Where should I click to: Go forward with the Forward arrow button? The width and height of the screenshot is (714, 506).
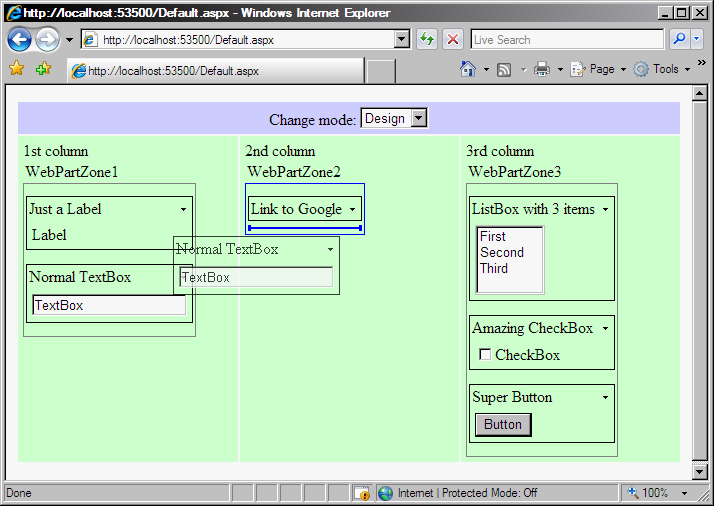[x=47, y=40]
